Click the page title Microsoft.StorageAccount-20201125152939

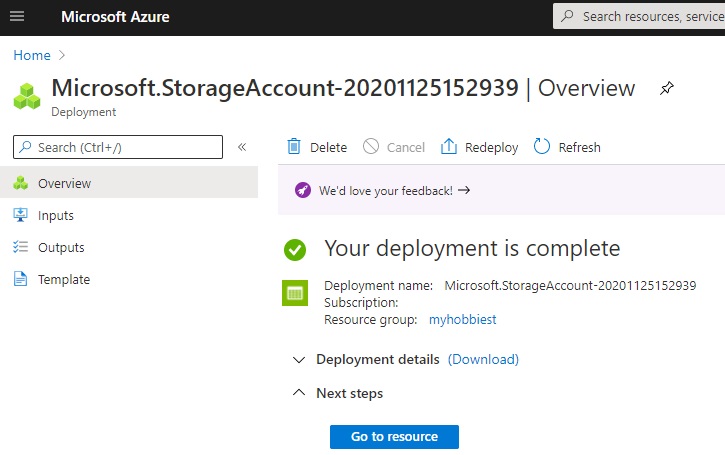pos(285,88)
